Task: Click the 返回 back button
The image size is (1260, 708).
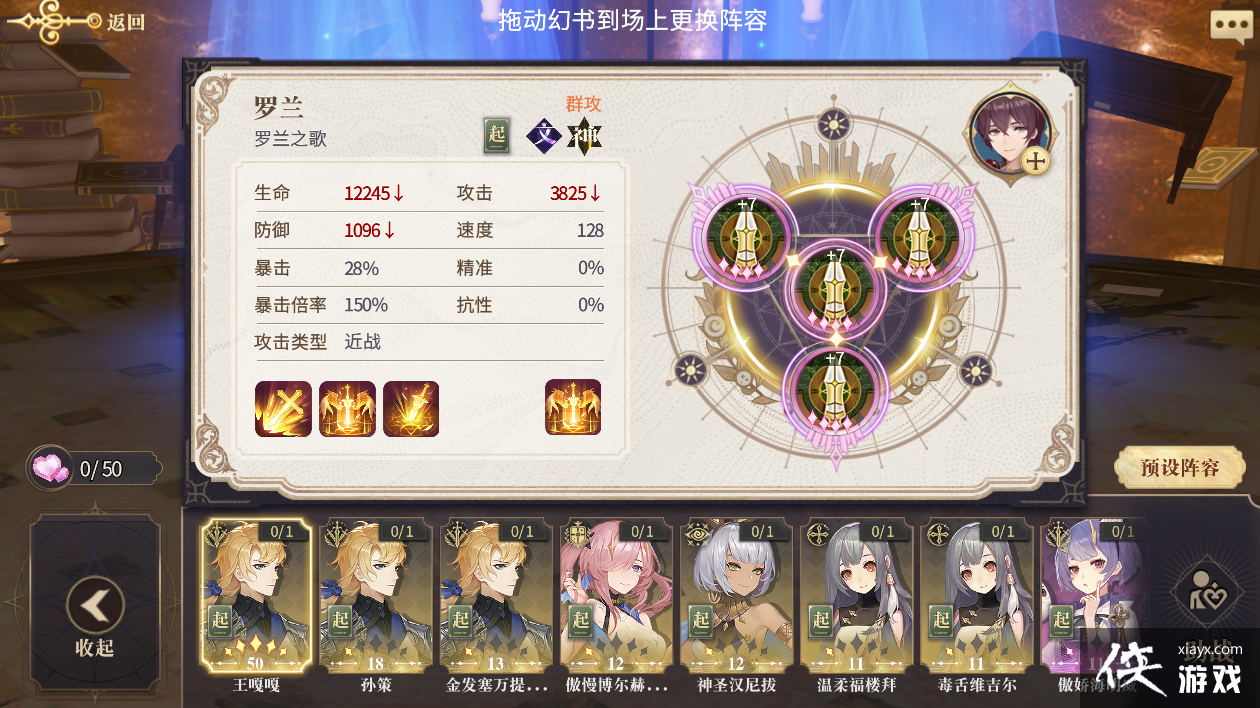Action: (78, 21)
